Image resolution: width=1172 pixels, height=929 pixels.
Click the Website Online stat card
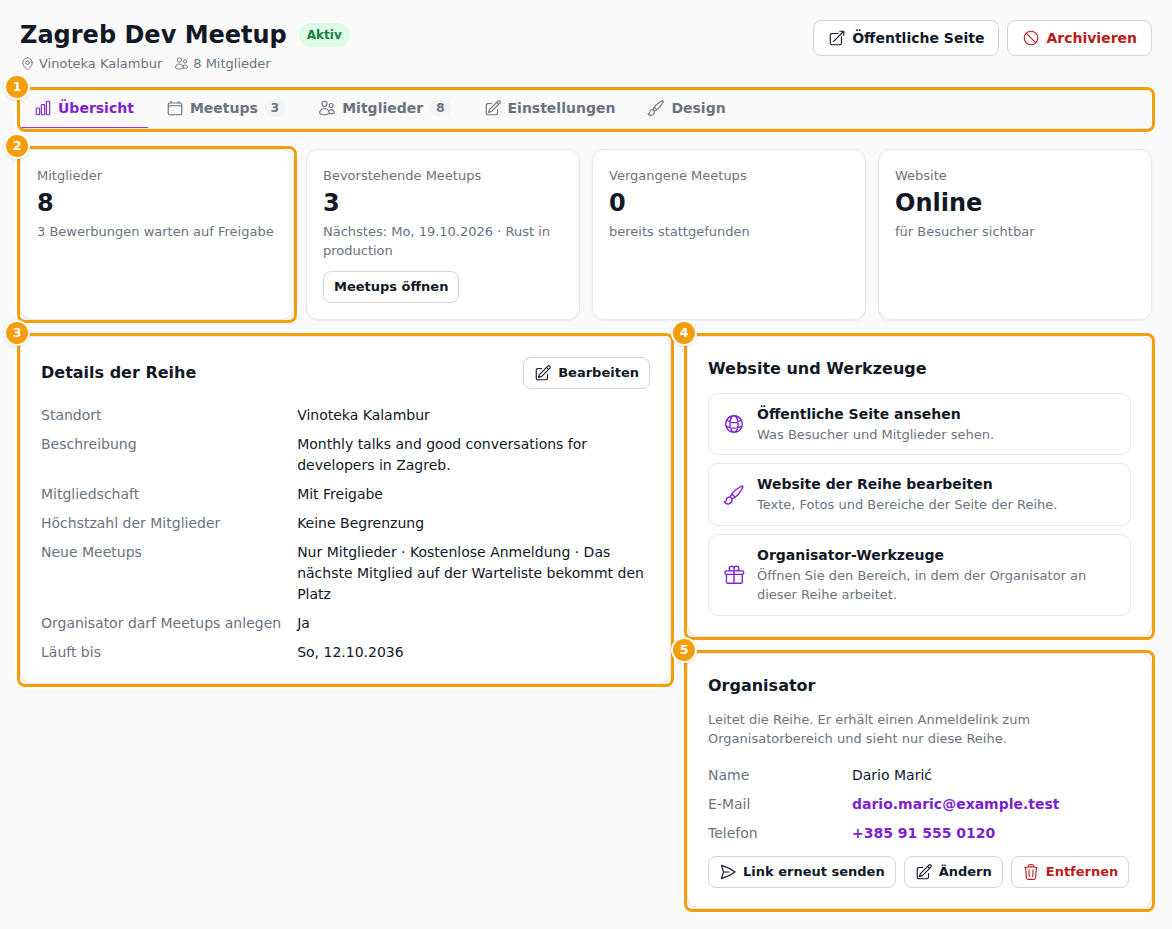click(x=1015, y=235)
